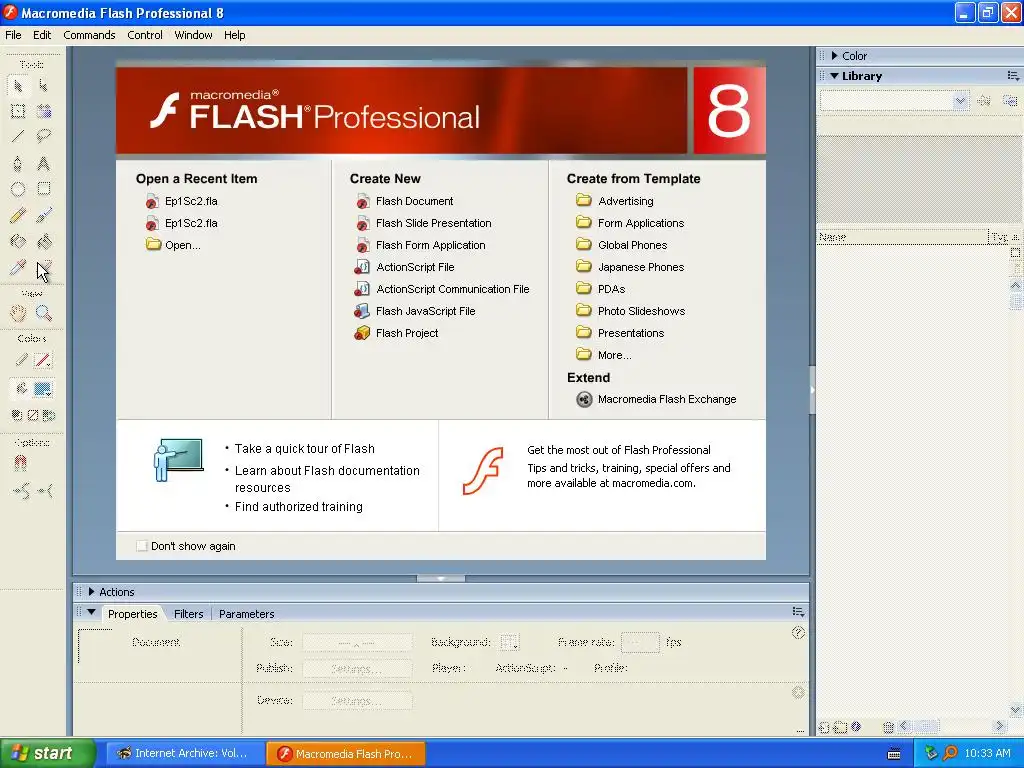1024x768 pixels.
Task: Click the Windows Start button
Action: [47, 753]
